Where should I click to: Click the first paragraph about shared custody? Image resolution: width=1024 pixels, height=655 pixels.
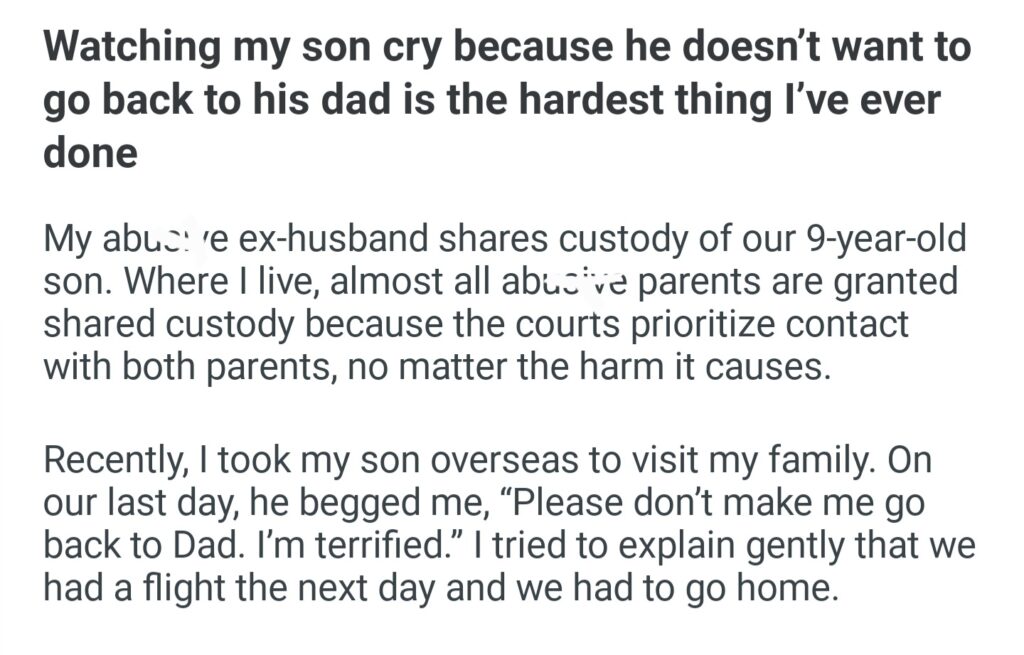point(500,304)
